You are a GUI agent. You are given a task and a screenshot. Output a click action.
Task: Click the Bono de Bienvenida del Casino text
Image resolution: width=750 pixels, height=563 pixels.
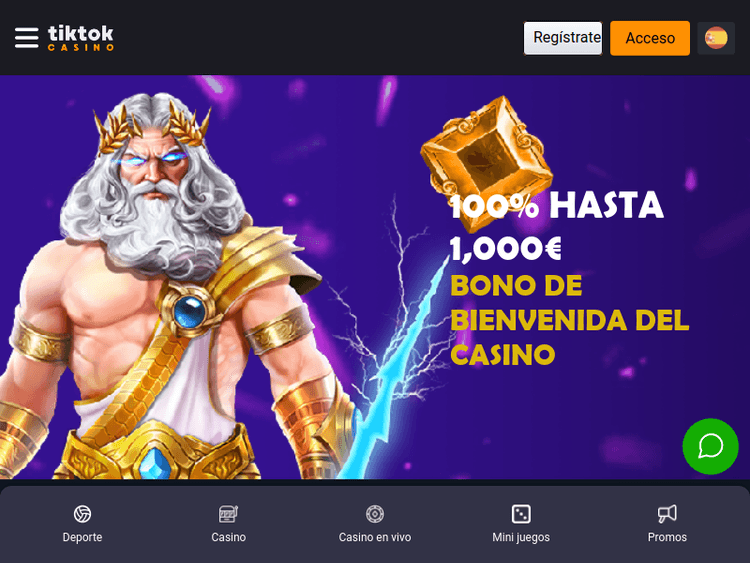point(569,320)
